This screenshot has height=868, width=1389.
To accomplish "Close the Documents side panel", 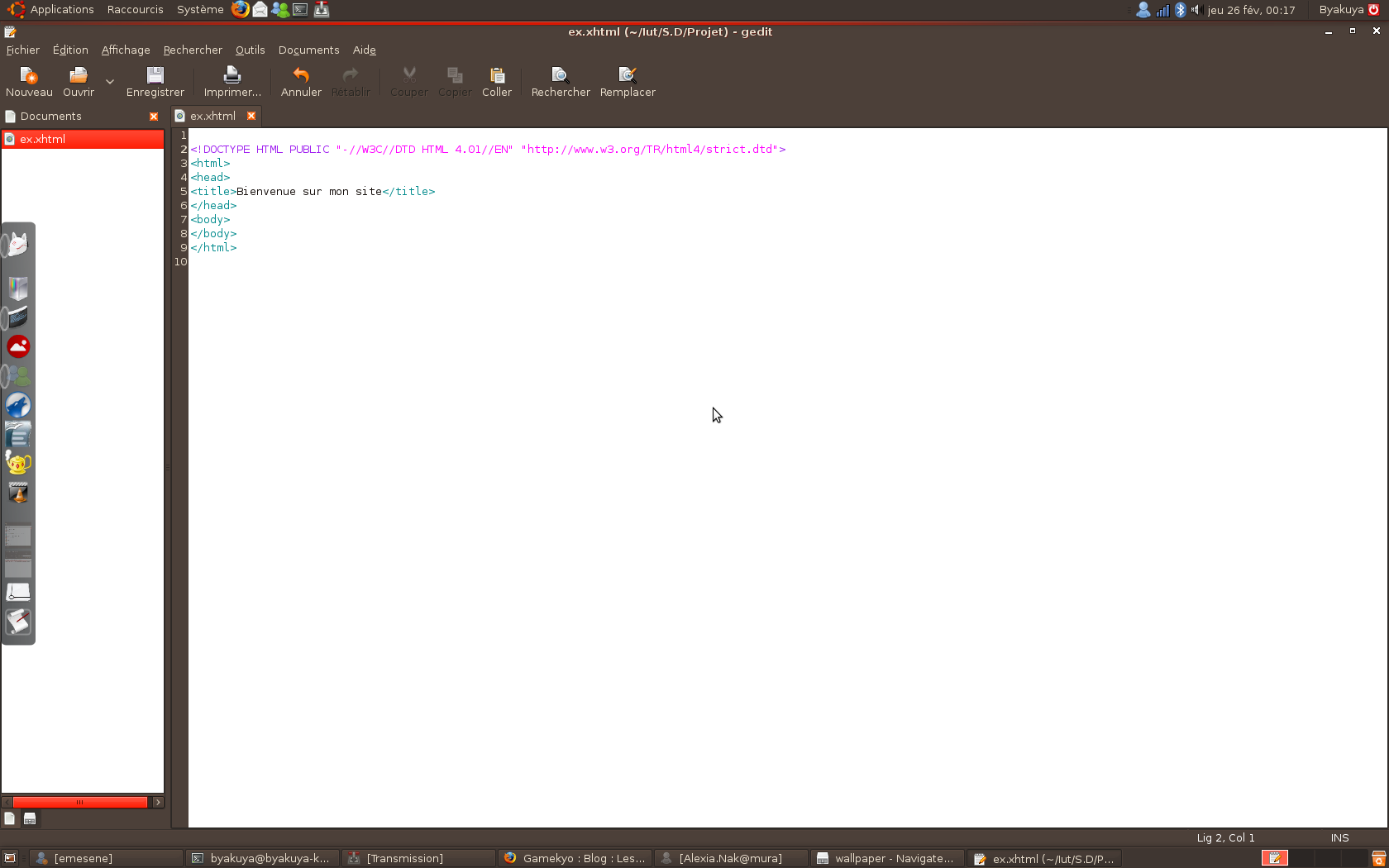I will coord(154,117).
